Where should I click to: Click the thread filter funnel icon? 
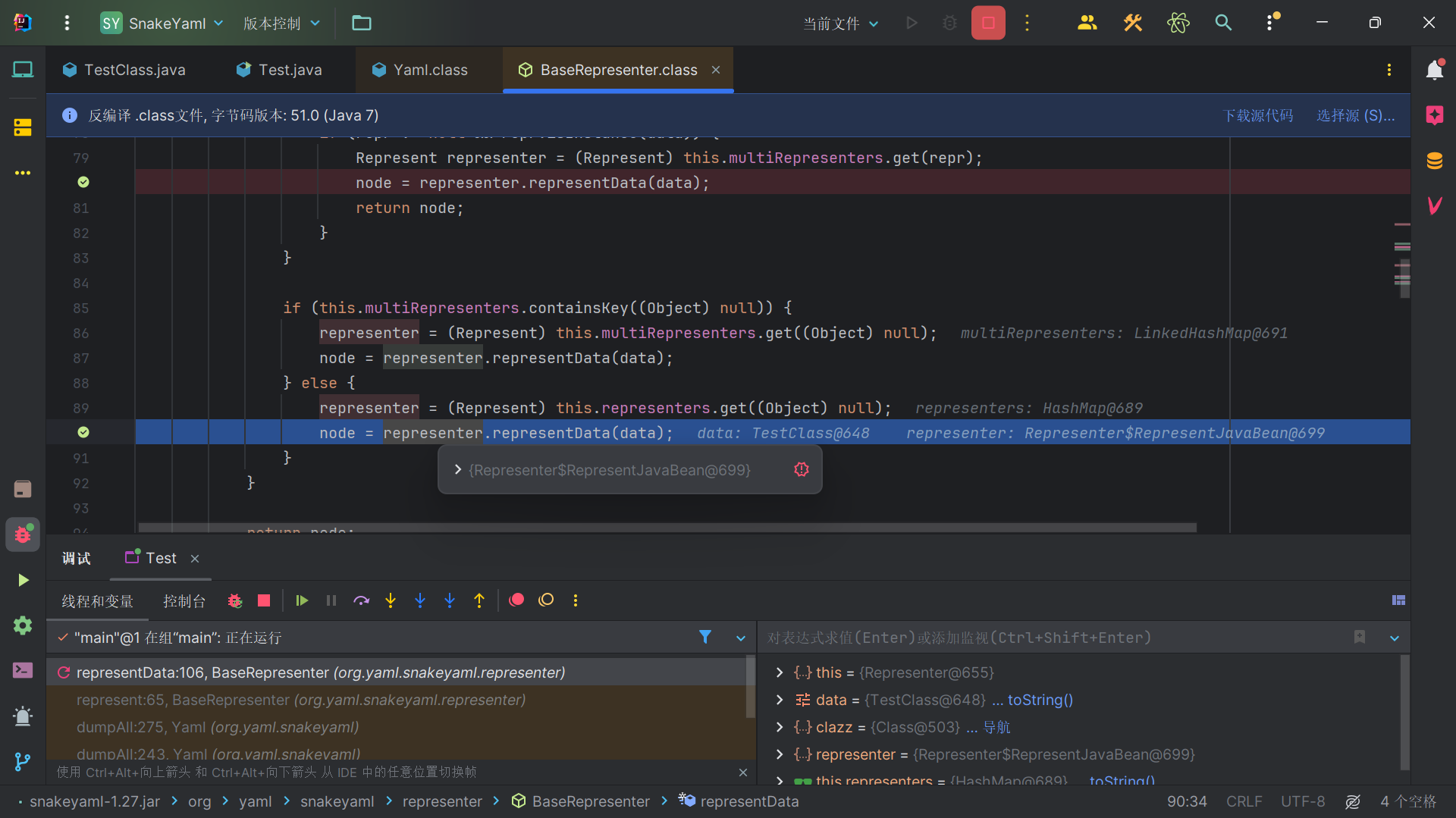[705, 637]
